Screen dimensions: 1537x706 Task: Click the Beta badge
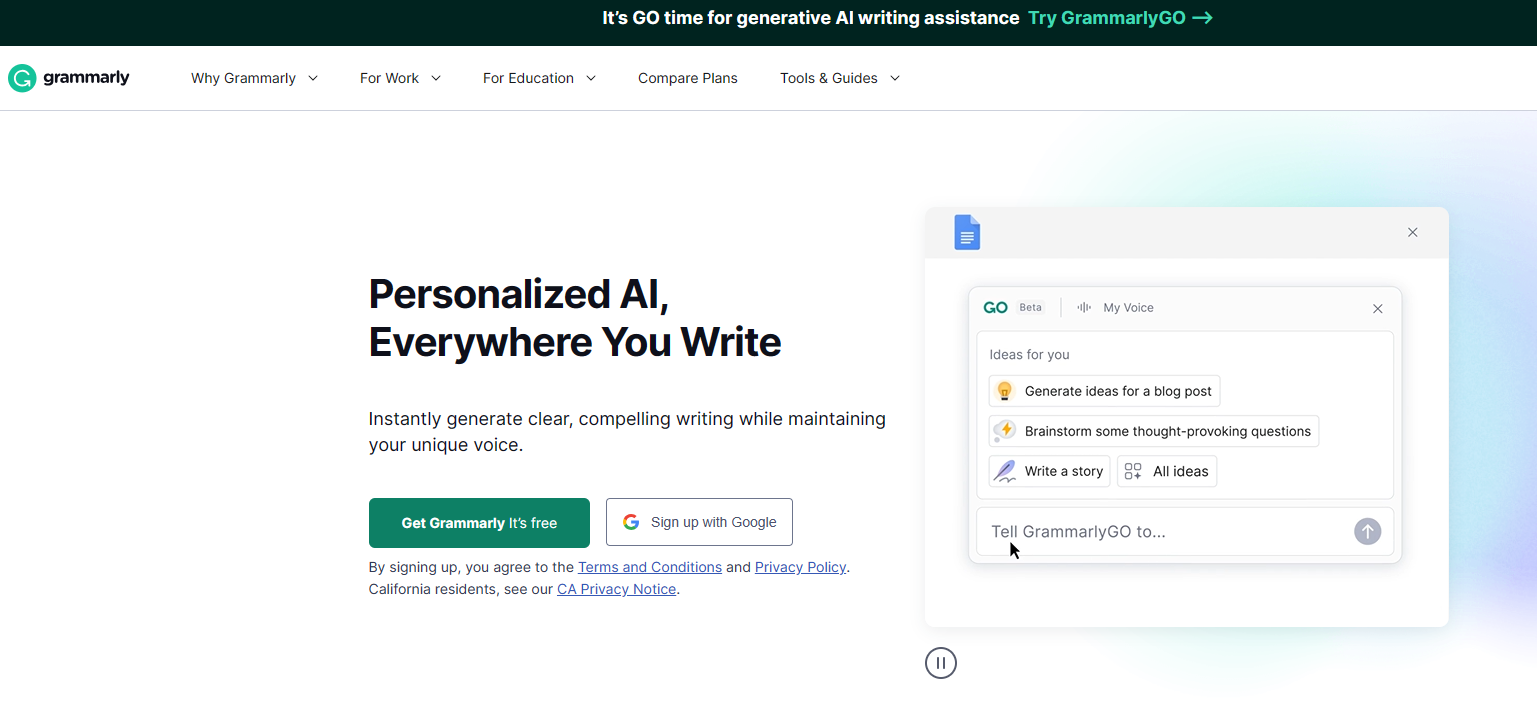pos(1030,308)
